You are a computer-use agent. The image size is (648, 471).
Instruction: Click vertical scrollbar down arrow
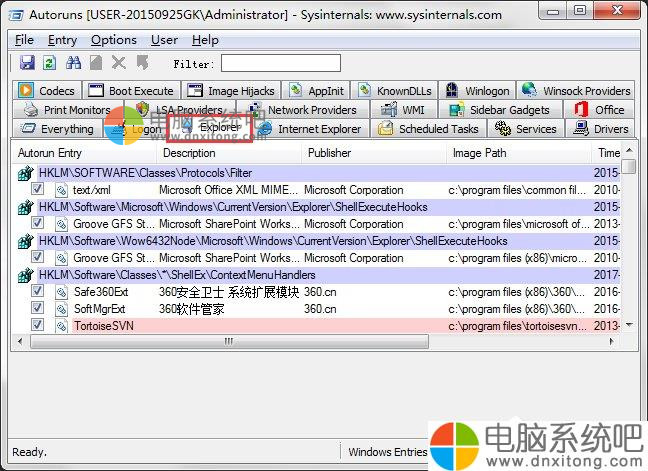[629, 325]
